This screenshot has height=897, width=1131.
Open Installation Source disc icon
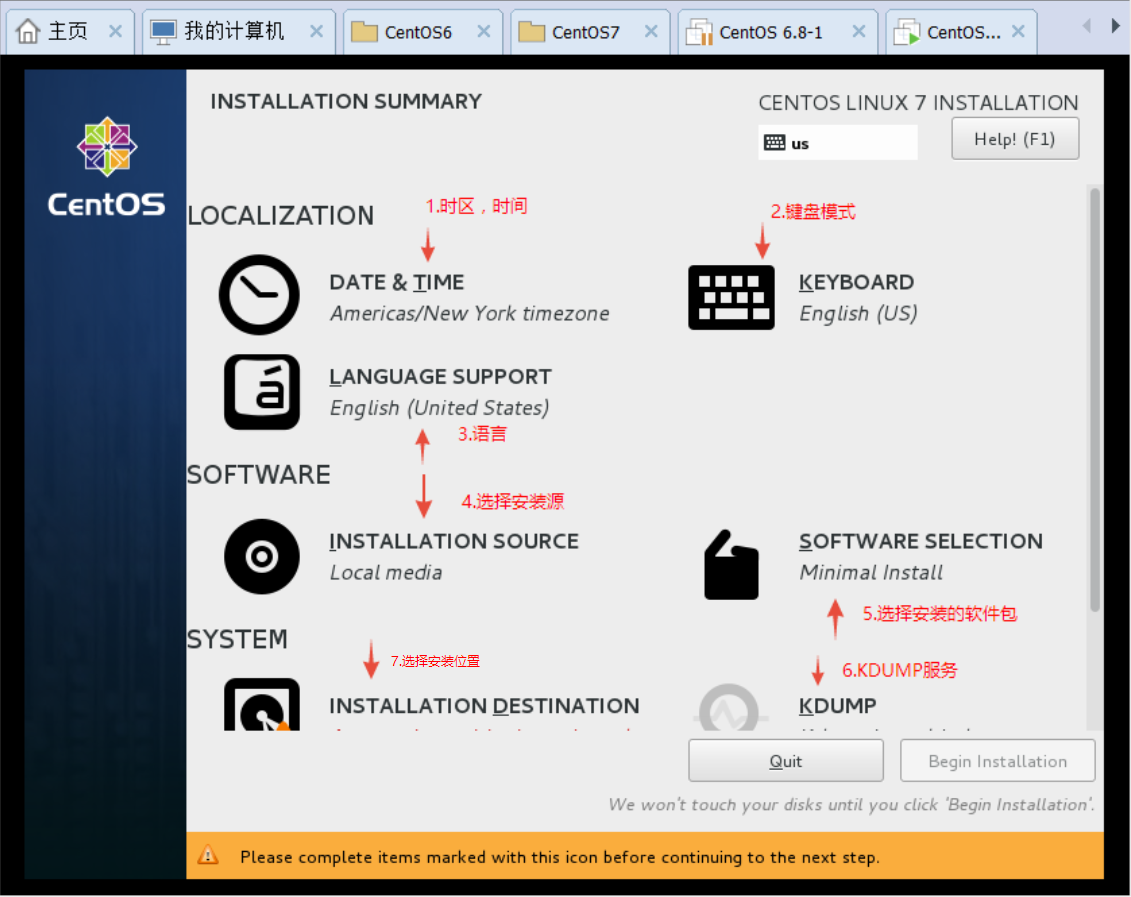262,557
